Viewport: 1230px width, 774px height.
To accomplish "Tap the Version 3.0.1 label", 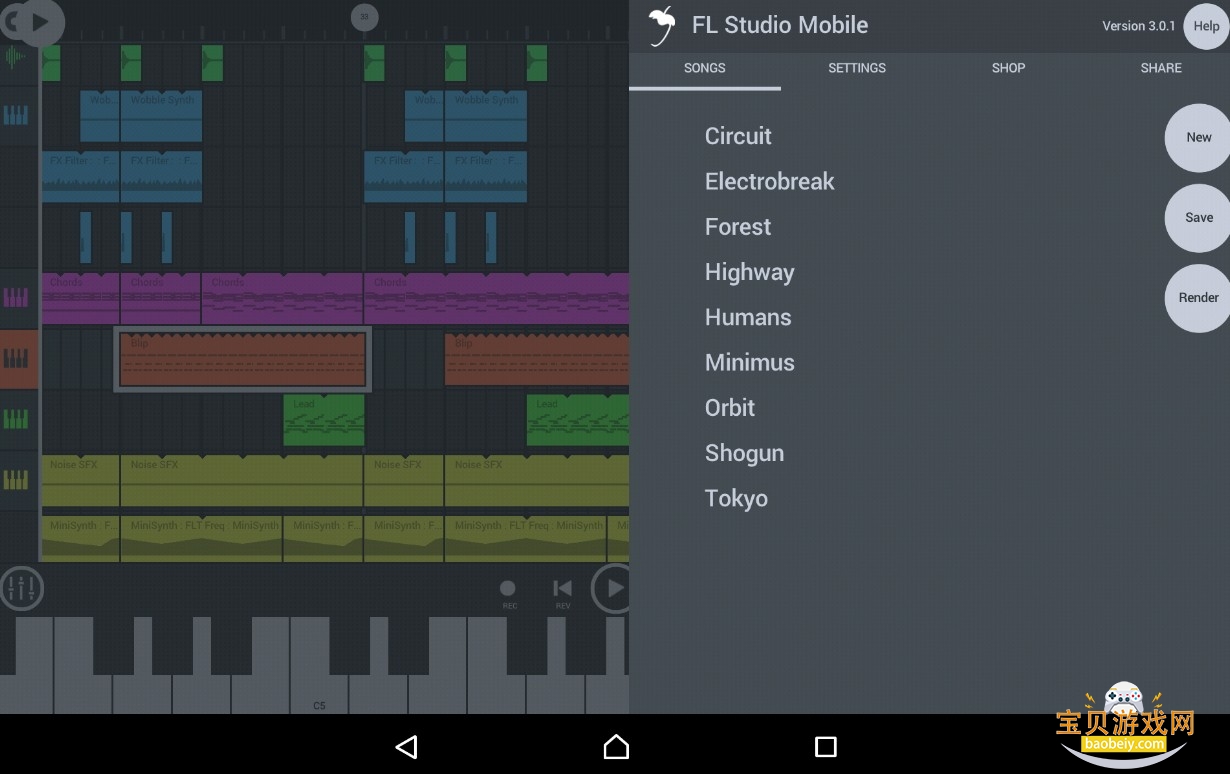I will pos(1138,26).
